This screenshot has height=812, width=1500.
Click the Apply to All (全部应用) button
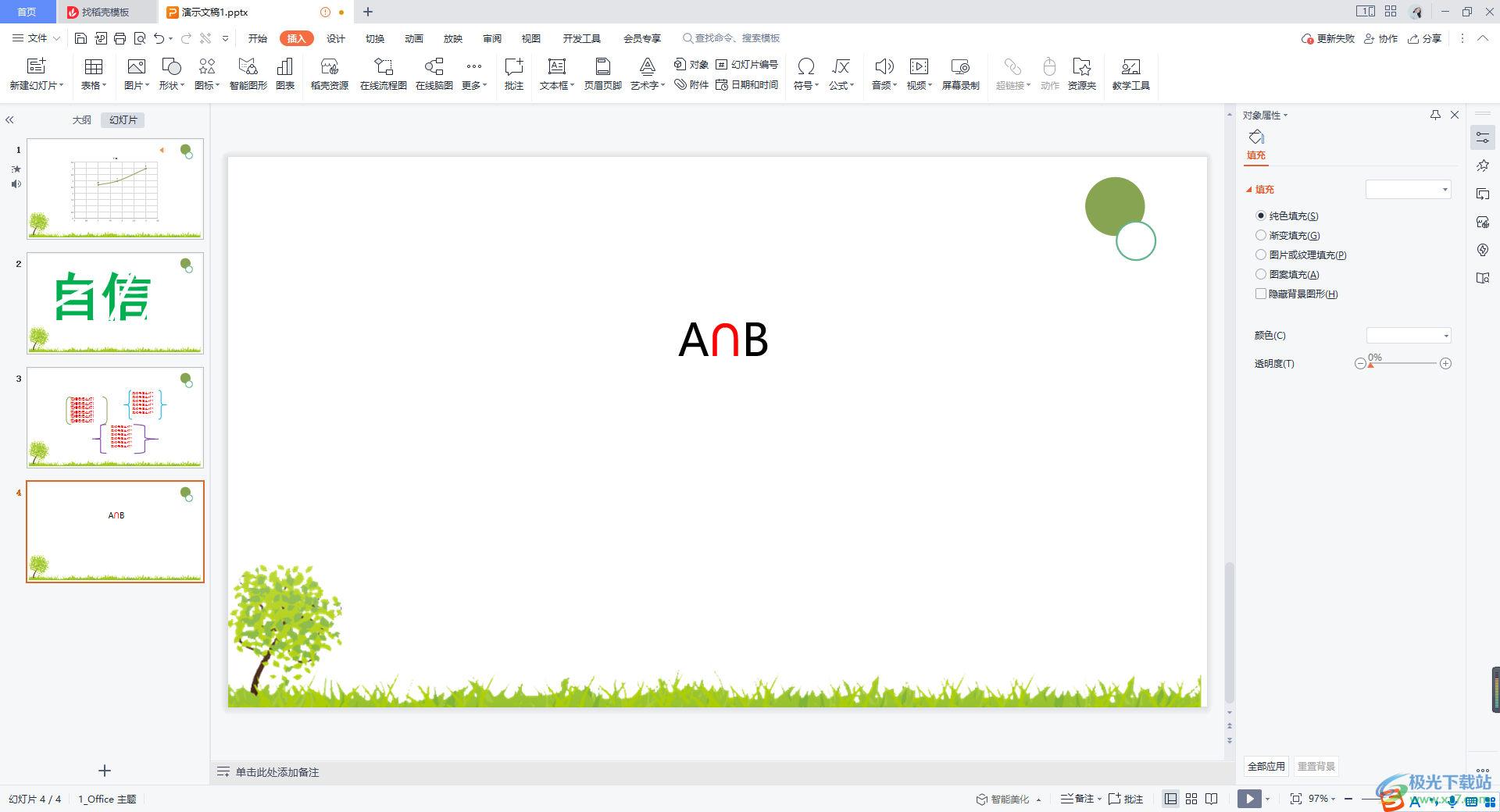(1266, 766)
